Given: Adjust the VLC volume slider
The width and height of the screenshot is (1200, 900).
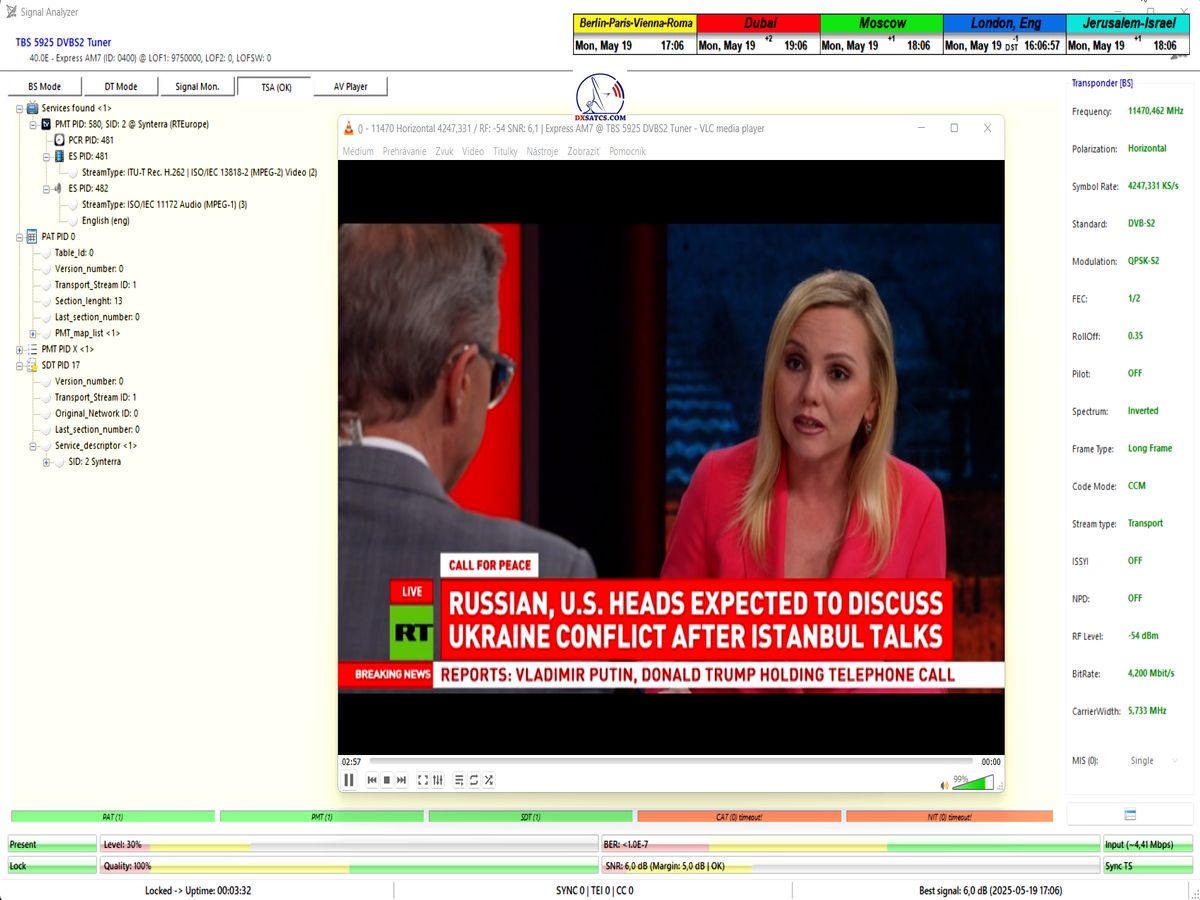Looking at the screenshot, I should (x=975, y=782).
